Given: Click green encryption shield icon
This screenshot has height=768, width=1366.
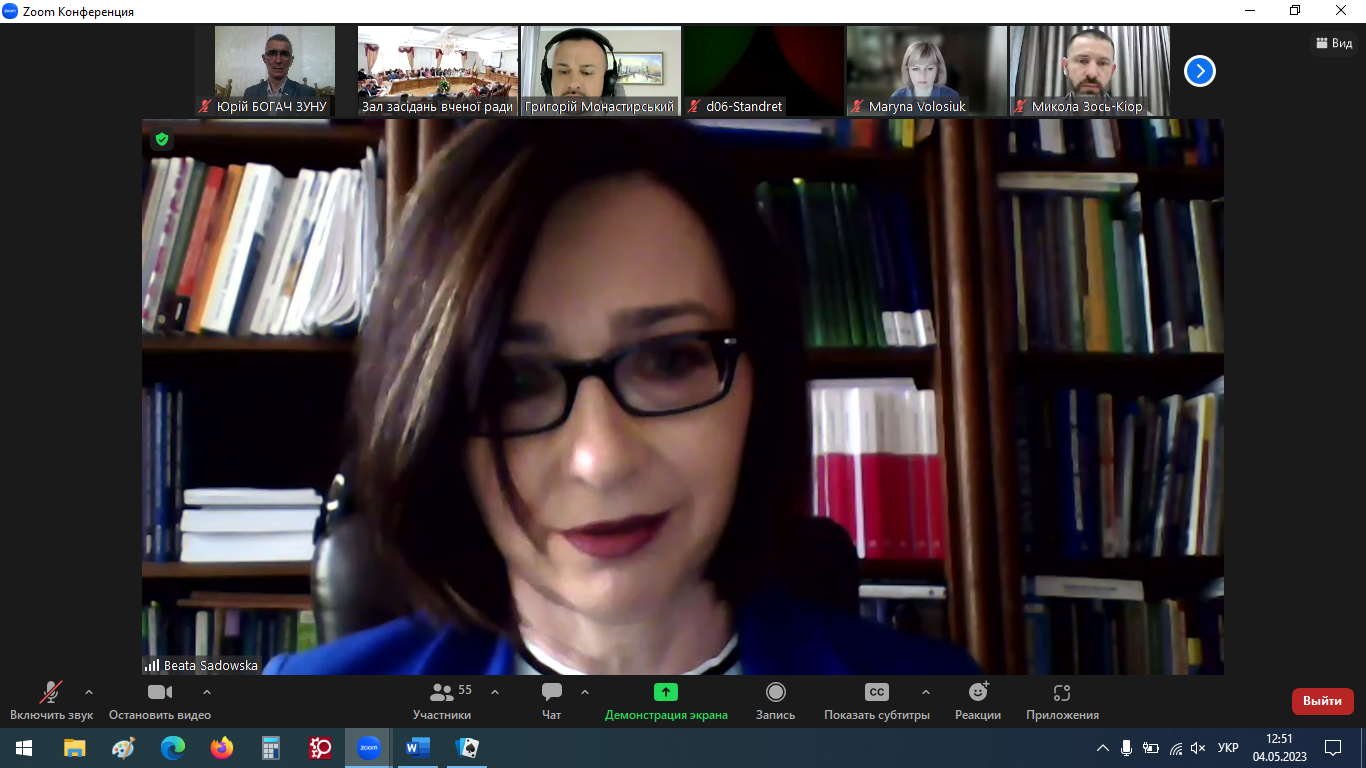Looking at the screenshot, I should 162,139.
